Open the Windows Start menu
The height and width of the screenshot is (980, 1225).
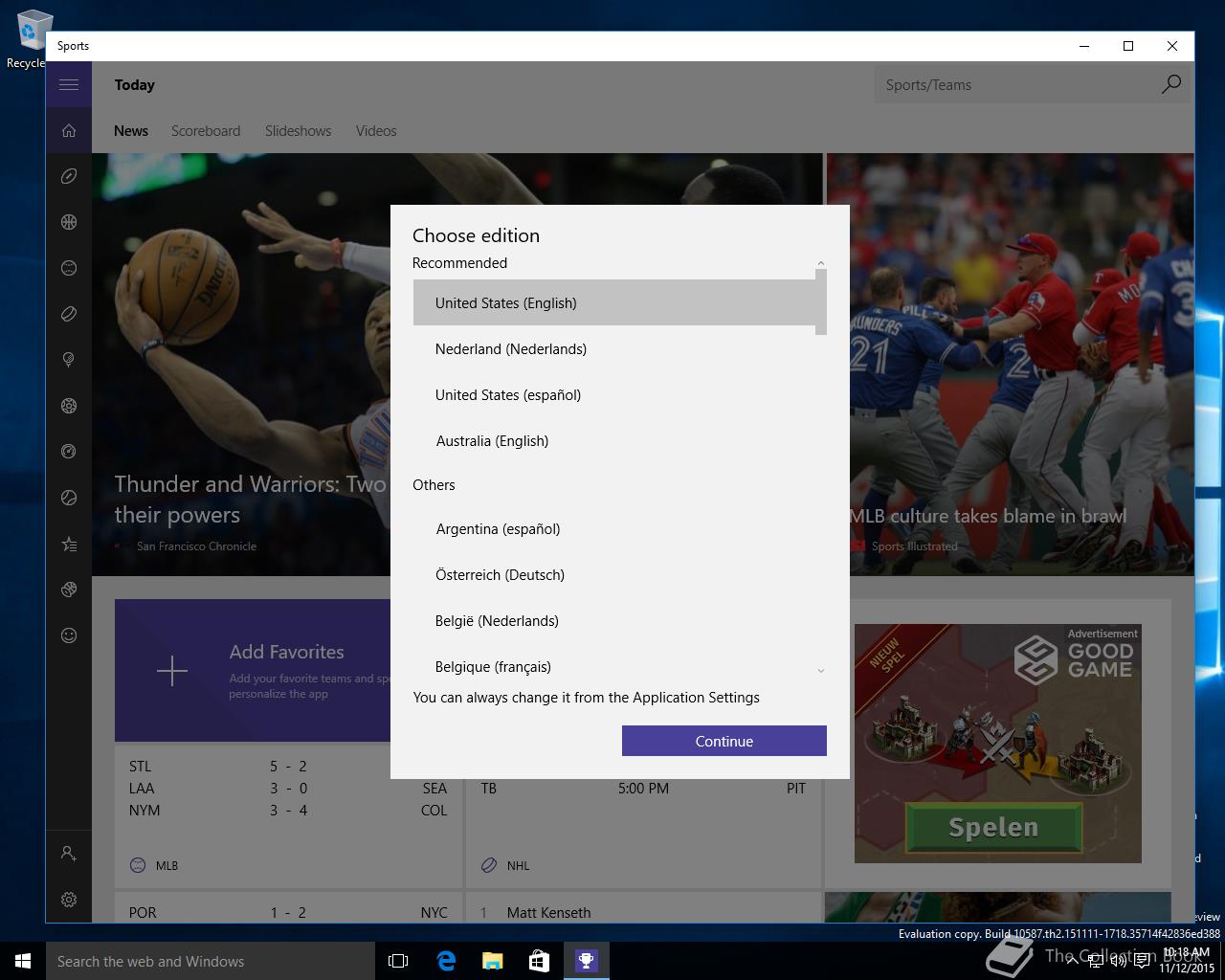coord(23,961)
